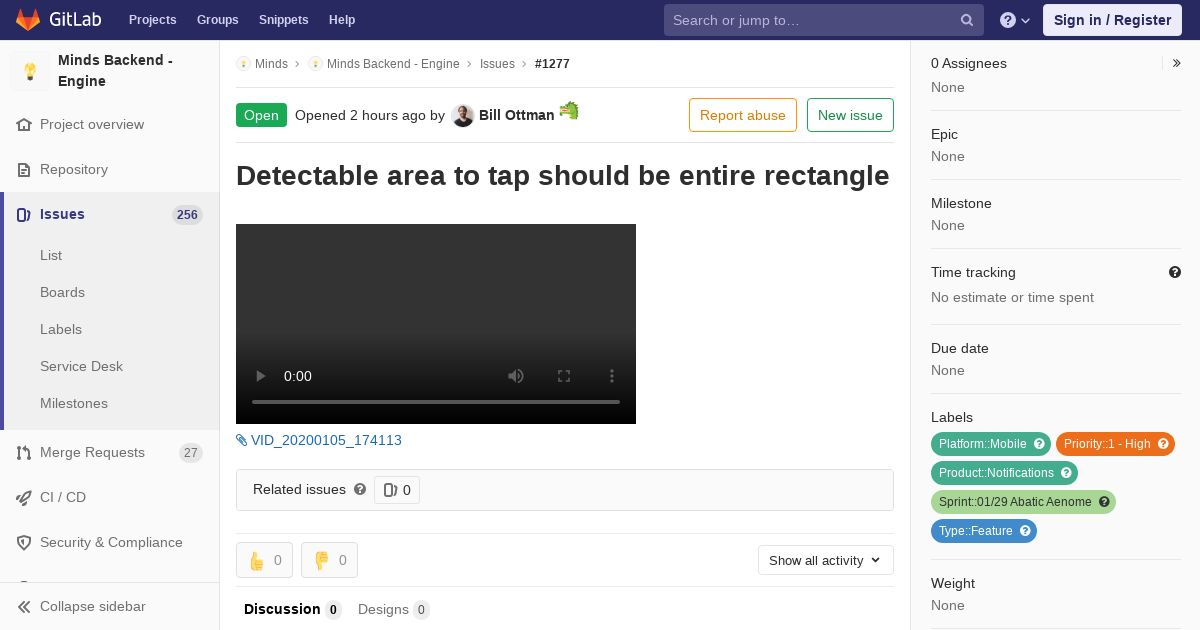Click the #1277 breadcrumb link

[x=552, y=64]
